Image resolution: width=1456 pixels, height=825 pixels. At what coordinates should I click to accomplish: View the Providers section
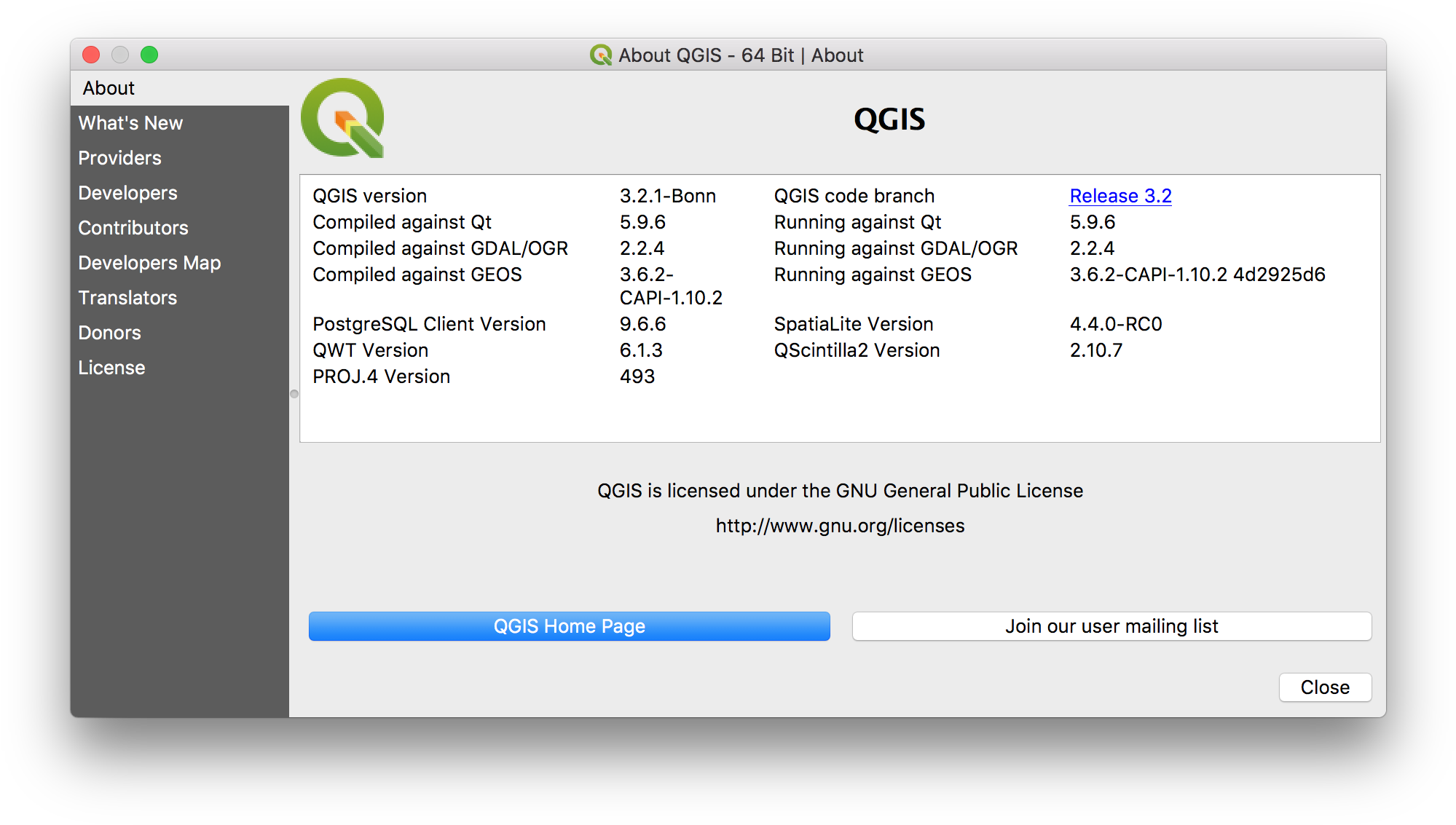(x=119, y=158)
